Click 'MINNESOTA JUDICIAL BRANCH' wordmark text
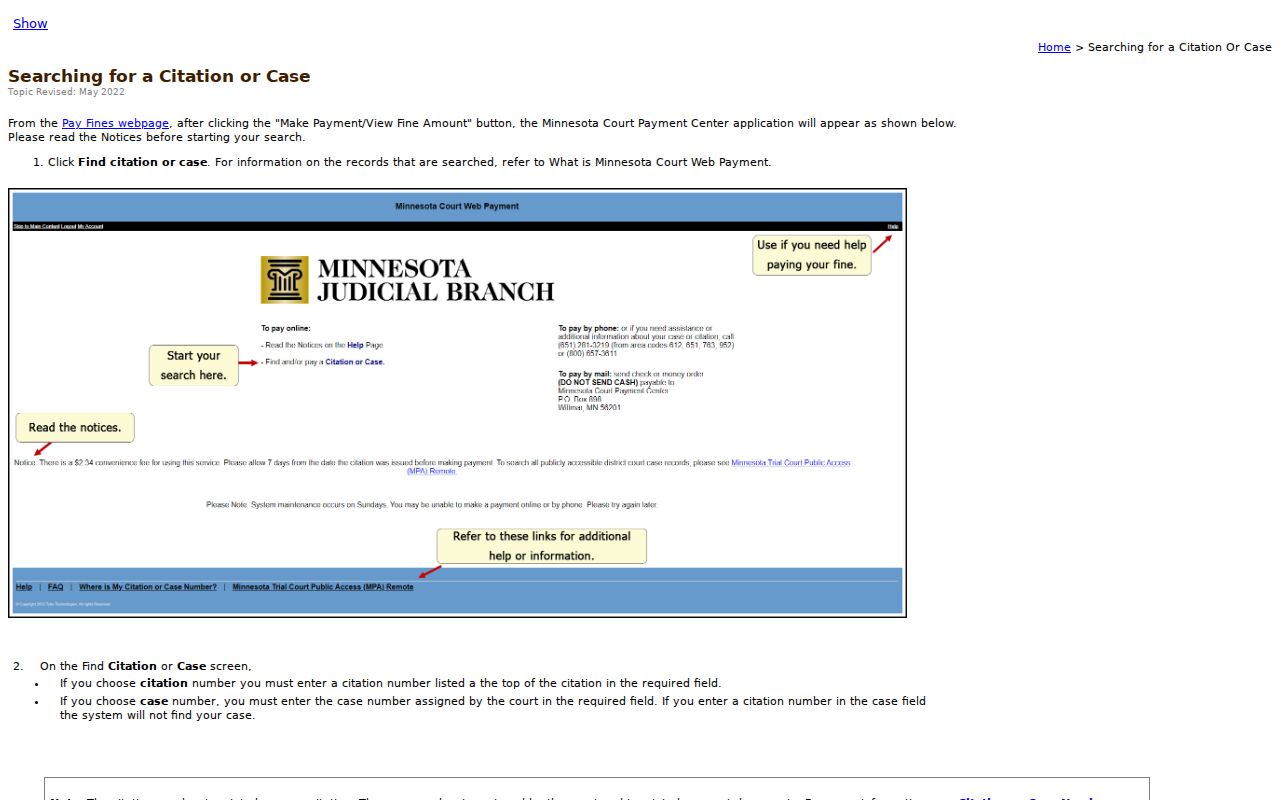Screen dimensions: 1280x800 click(435, 280)
